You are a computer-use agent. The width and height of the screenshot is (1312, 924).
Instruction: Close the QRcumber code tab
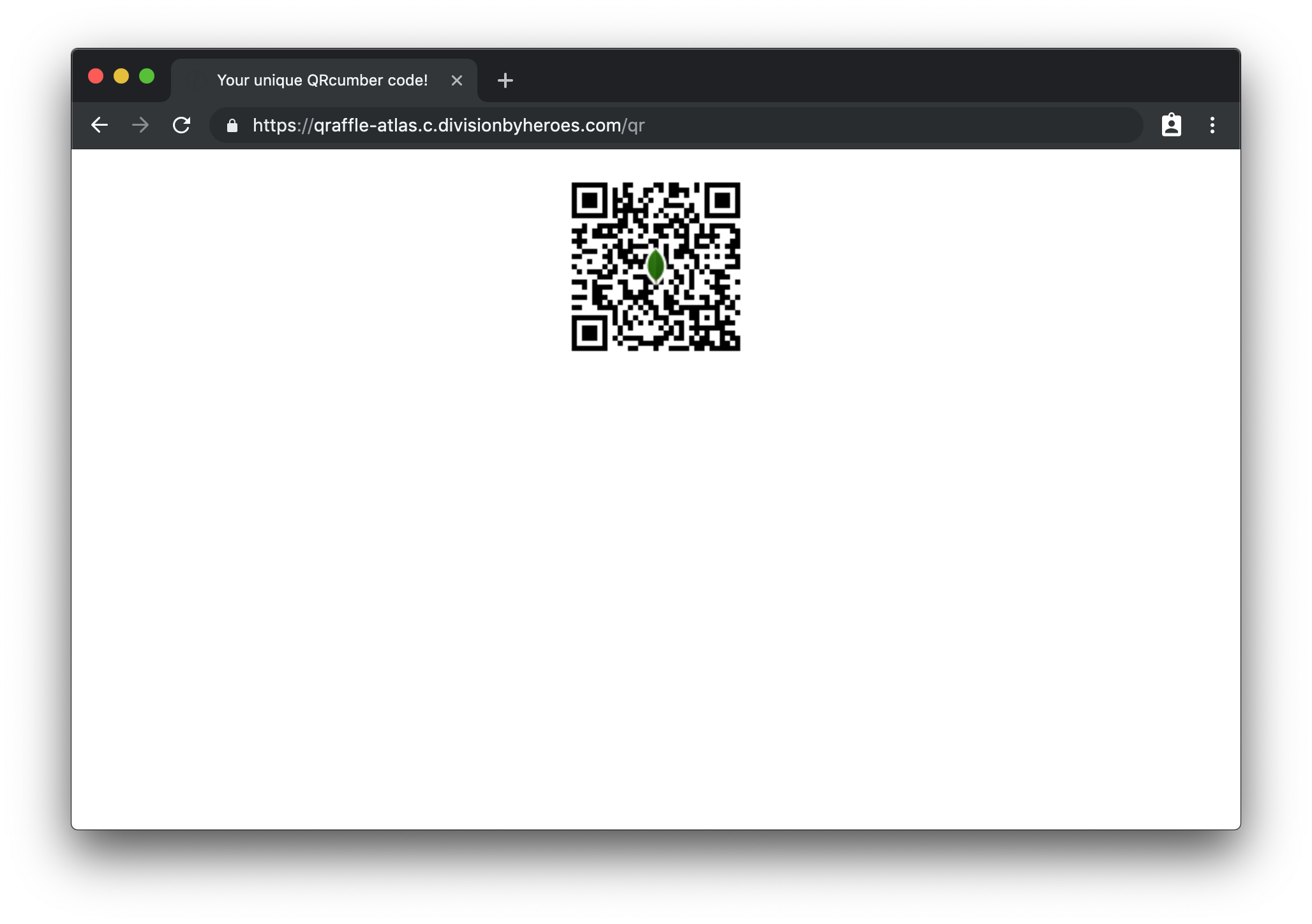click(456, 80)
